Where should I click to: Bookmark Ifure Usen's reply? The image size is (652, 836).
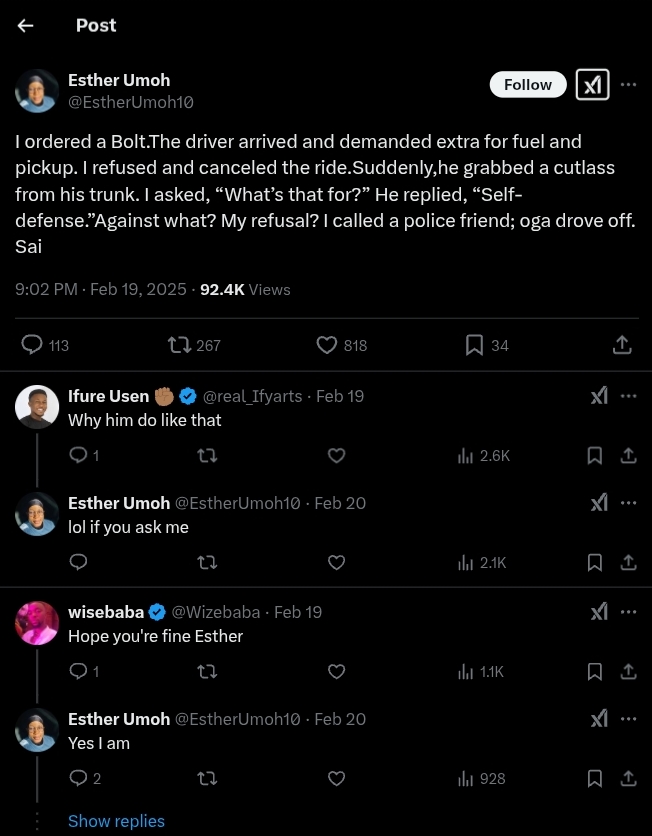tap(594, 455)
